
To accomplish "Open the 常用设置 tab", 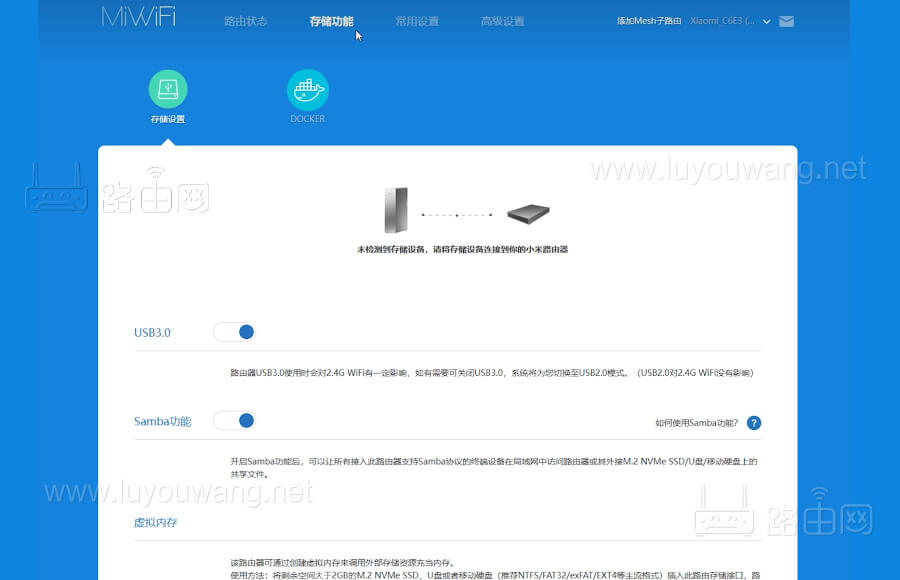I will click(x=417, y=20).
